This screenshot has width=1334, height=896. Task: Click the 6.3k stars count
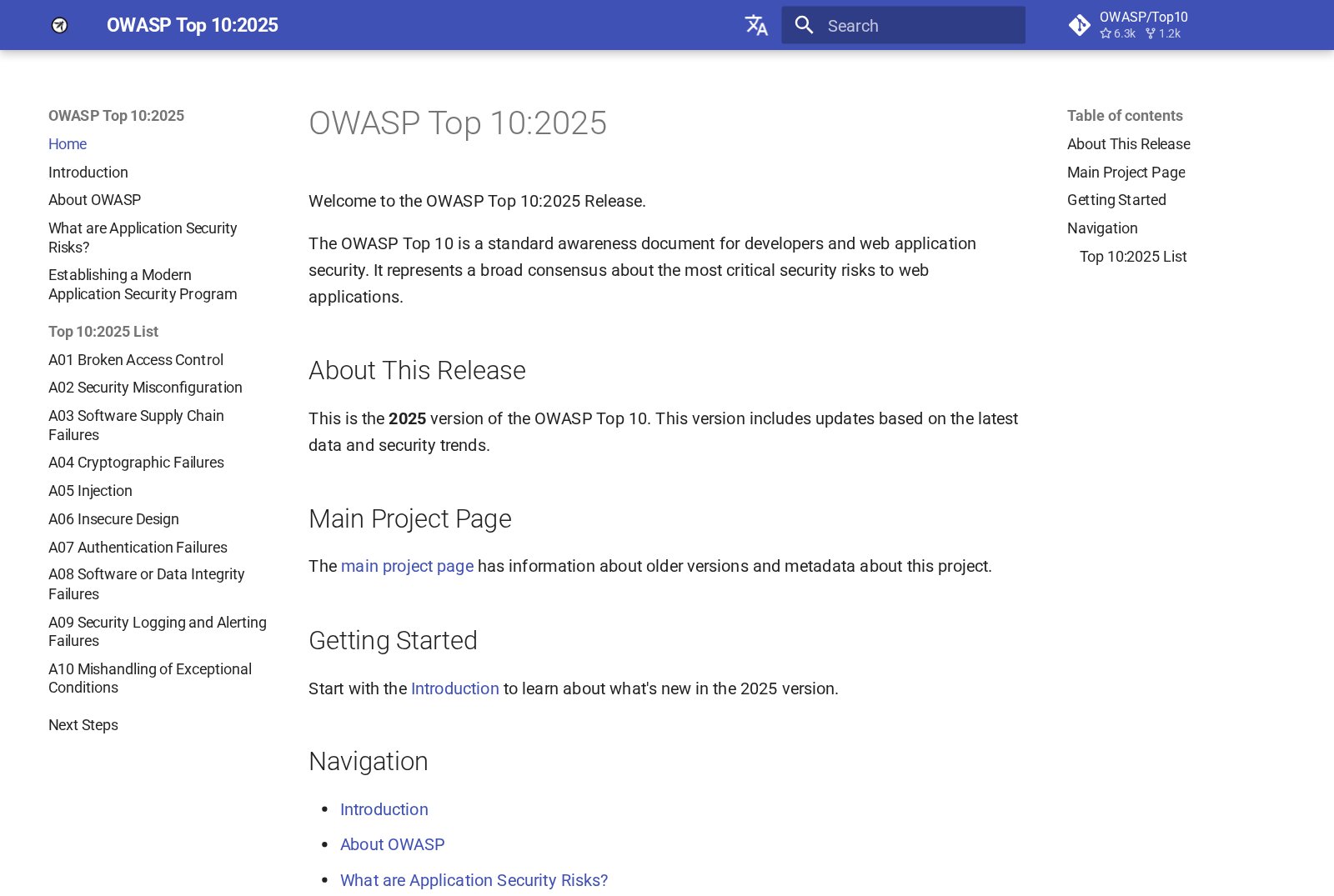(1118, 33)
